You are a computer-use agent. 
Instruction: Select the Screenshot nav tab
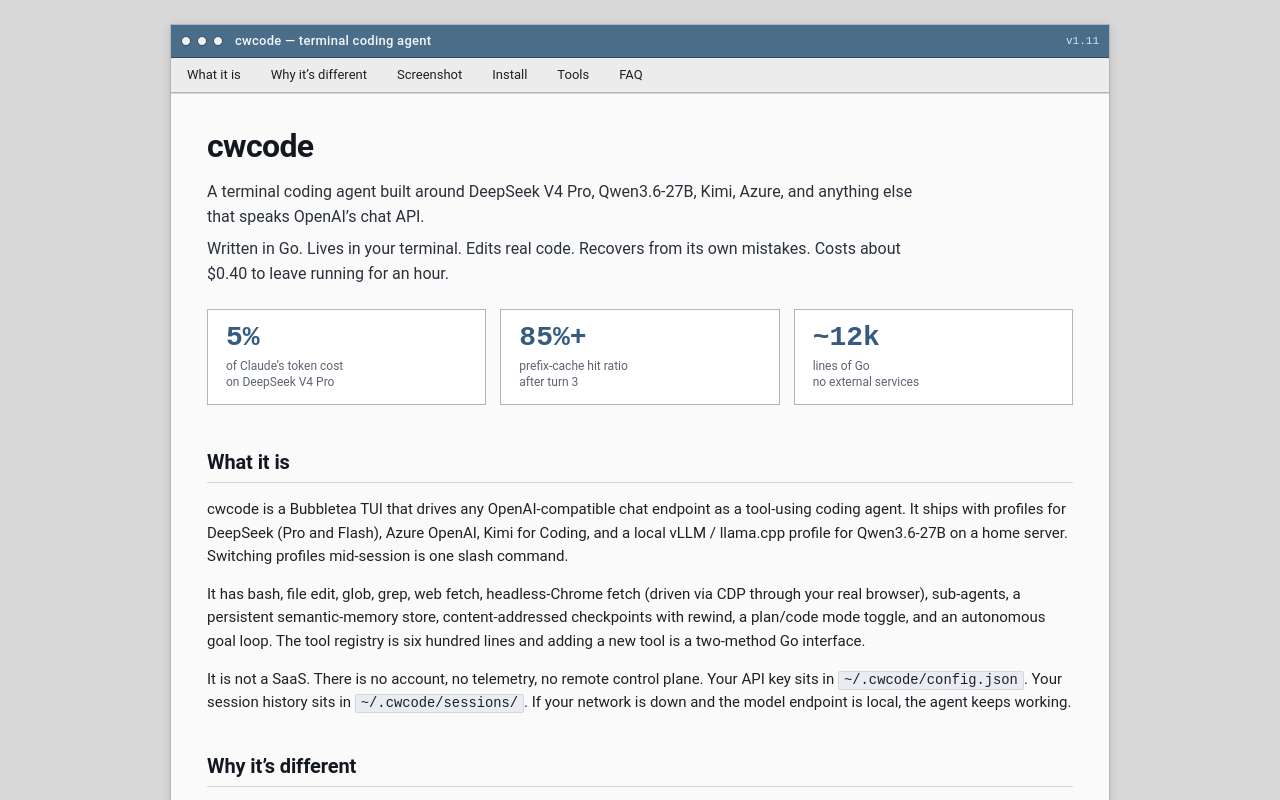click(x=429, y=75)
